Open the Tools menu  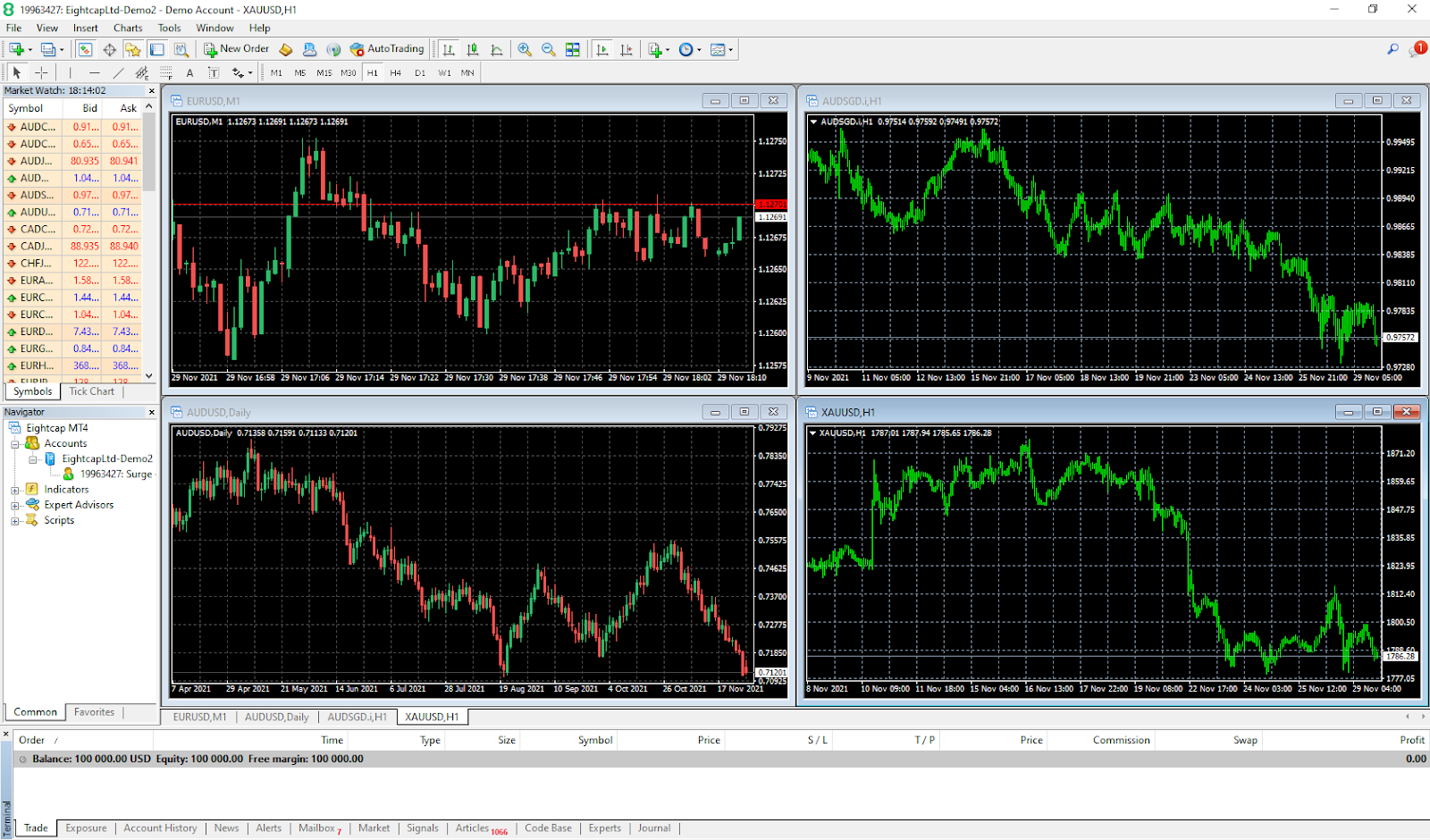pyautogui.click(x=170, y=28)
